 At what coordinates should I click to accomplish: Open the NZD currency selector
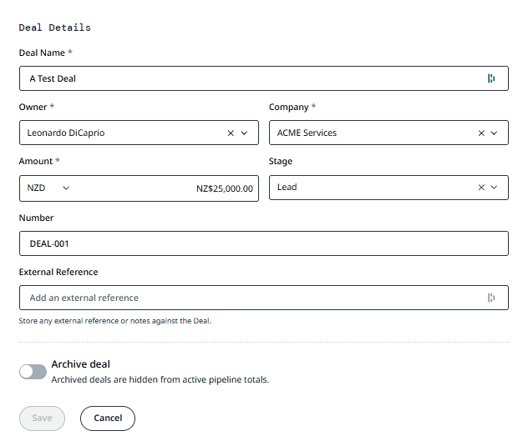(48, 188)
